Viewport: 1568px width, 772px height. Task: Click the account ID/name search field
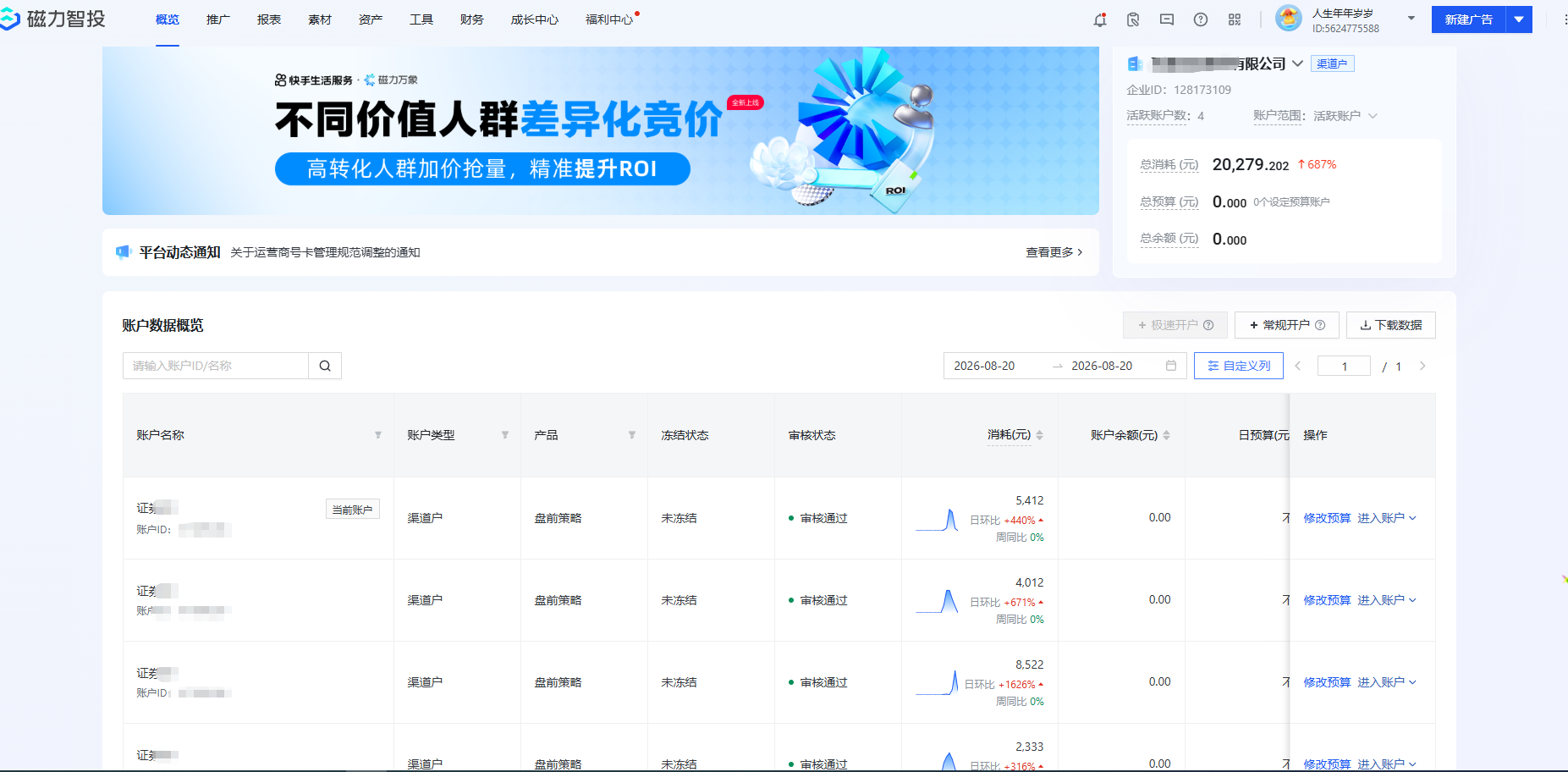tap(216, 366)
